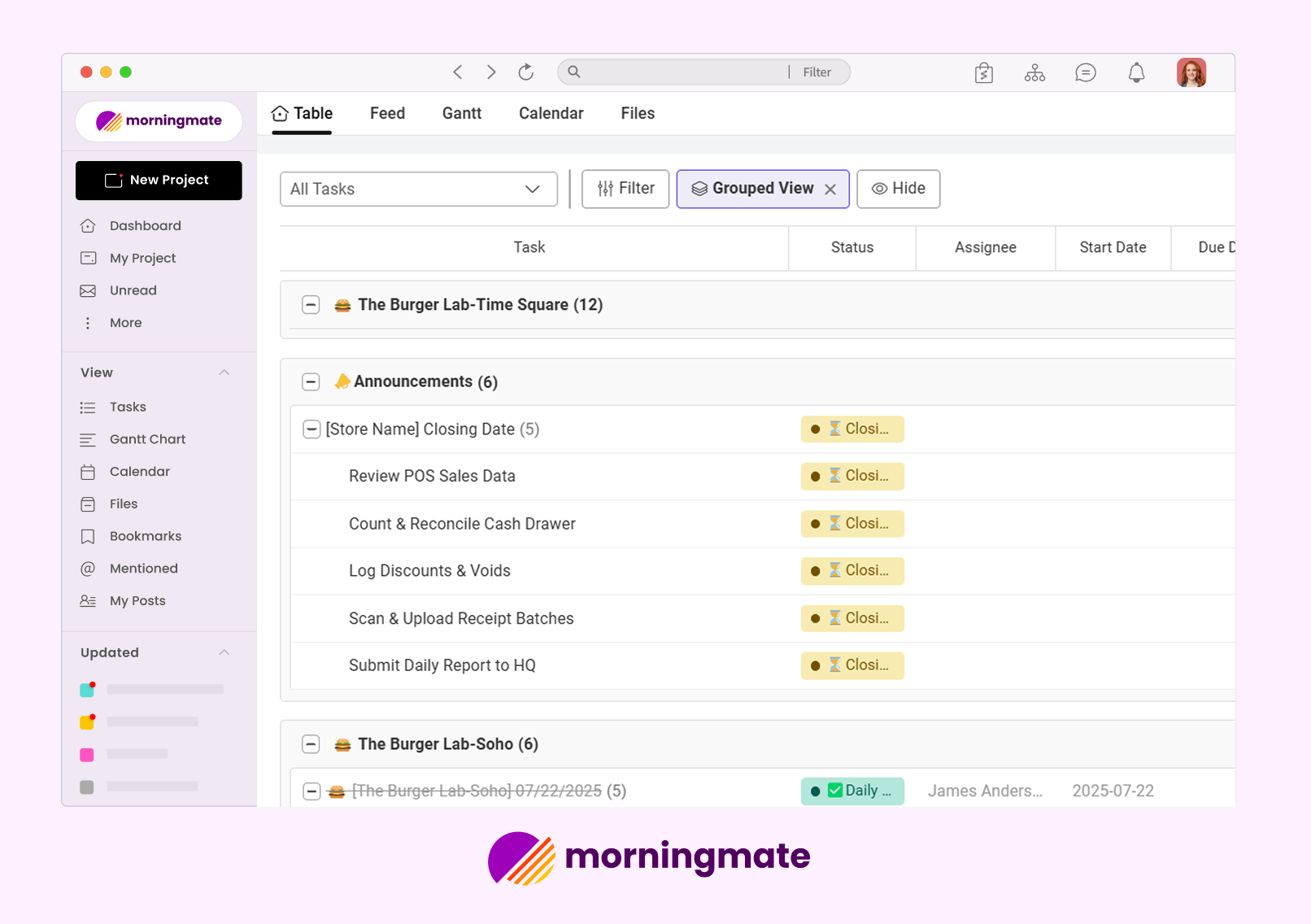The height and width of the screenshot is (924, 1311).
Task: Select the Gantt Chart view in the sidebar
Action: (x=147, y=439)
